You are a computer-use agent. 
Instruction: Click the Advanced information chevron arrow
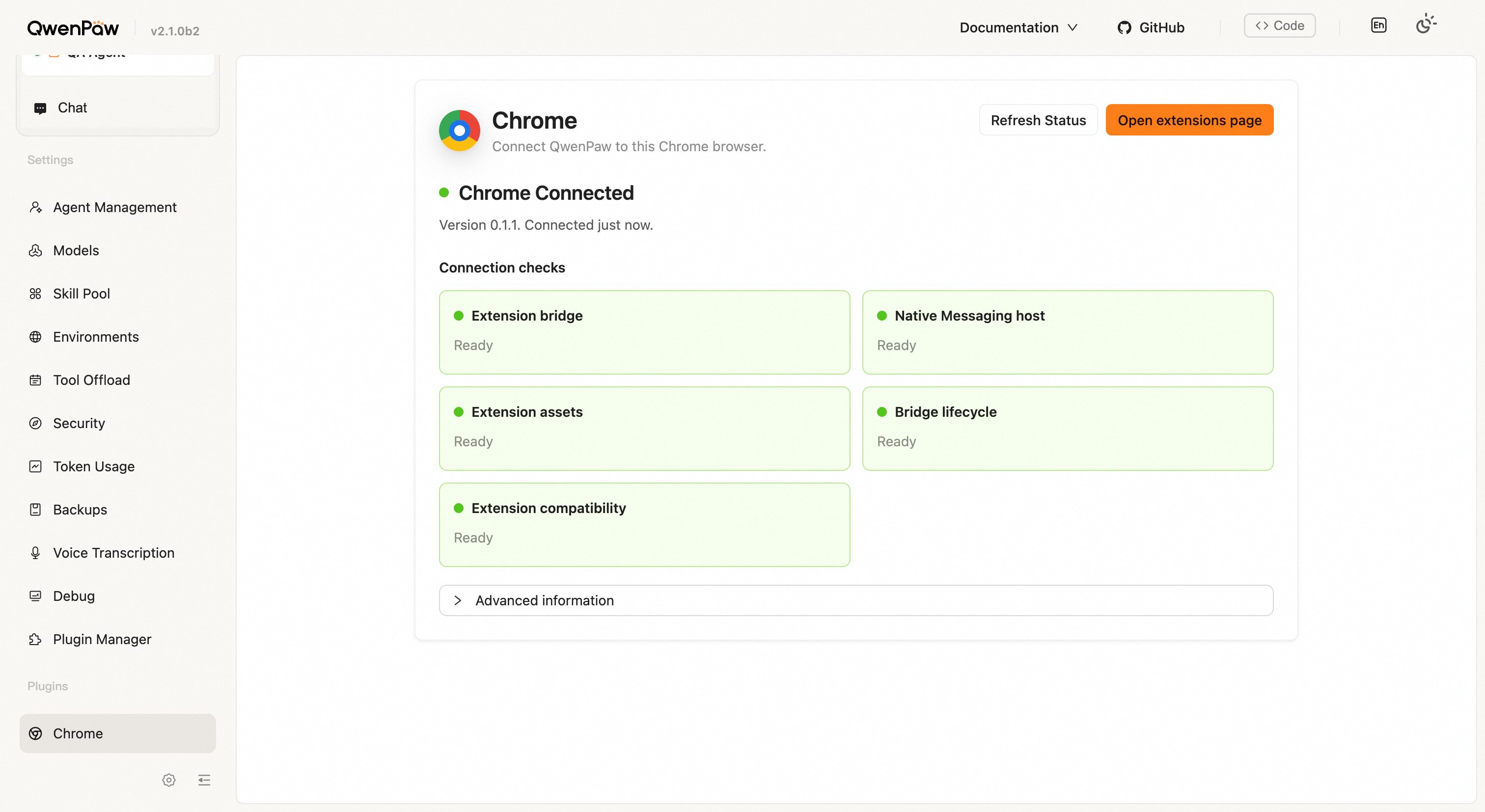coord(458,600)
